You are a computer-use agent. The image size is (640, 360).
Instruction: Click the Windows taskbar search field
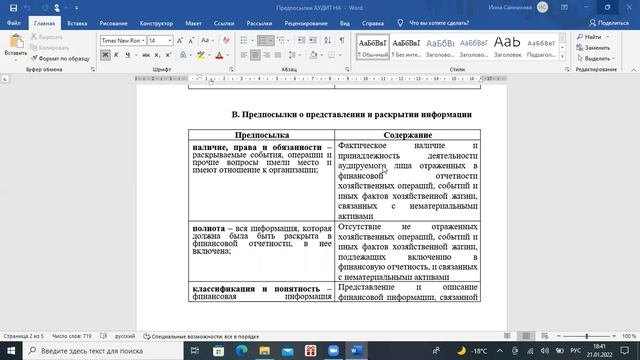click(103, 351)
